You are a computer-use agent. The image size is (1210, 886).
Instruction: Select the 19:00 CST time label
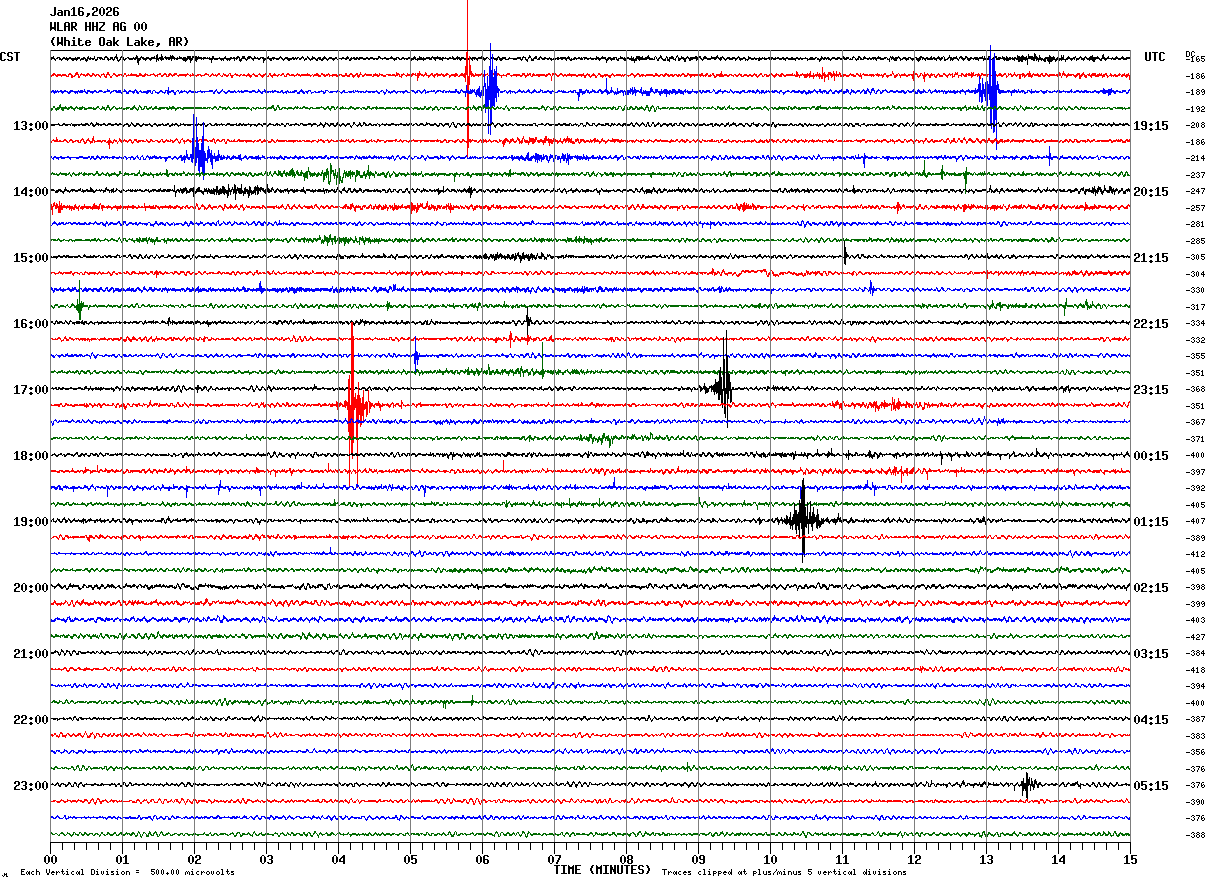click(30, 522)
